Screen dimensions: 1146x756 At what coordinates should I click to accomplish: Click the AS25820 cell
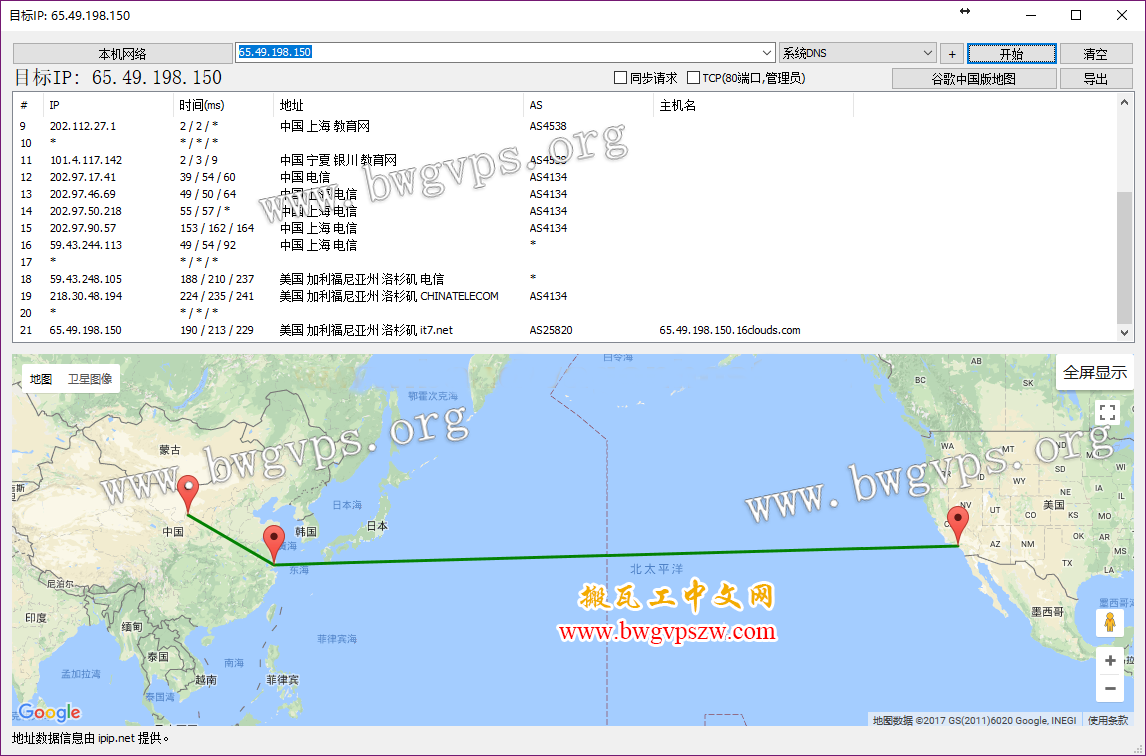click(551, 330)
